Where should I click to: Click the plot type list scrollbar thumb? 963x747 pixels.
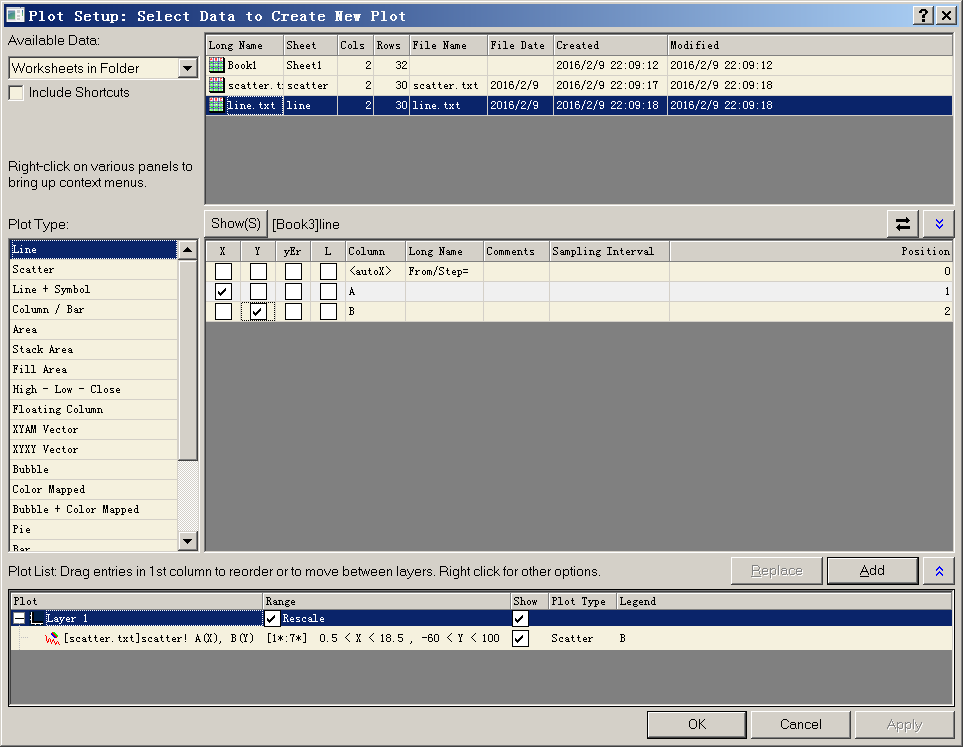click(x=187, y=359)
